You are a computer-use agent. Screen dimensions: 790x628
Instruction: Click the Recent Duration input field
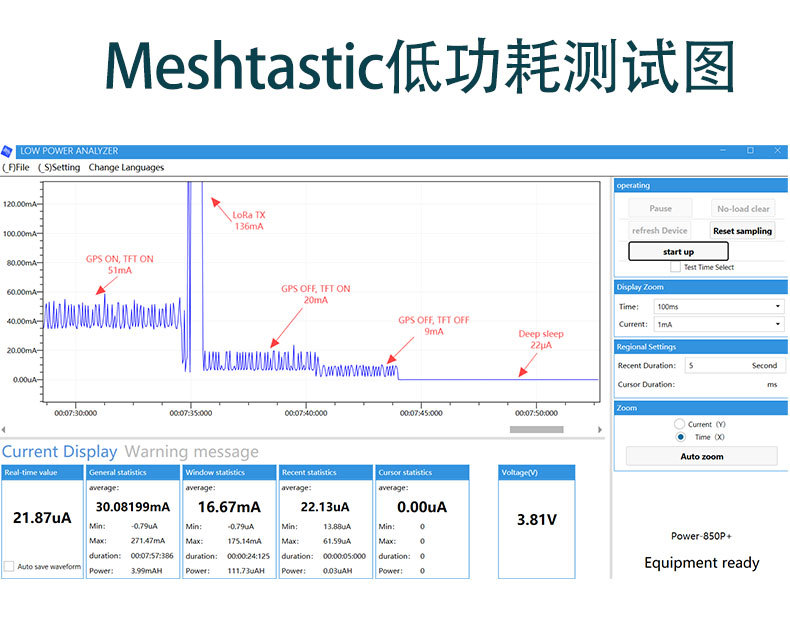coord(735,365)
